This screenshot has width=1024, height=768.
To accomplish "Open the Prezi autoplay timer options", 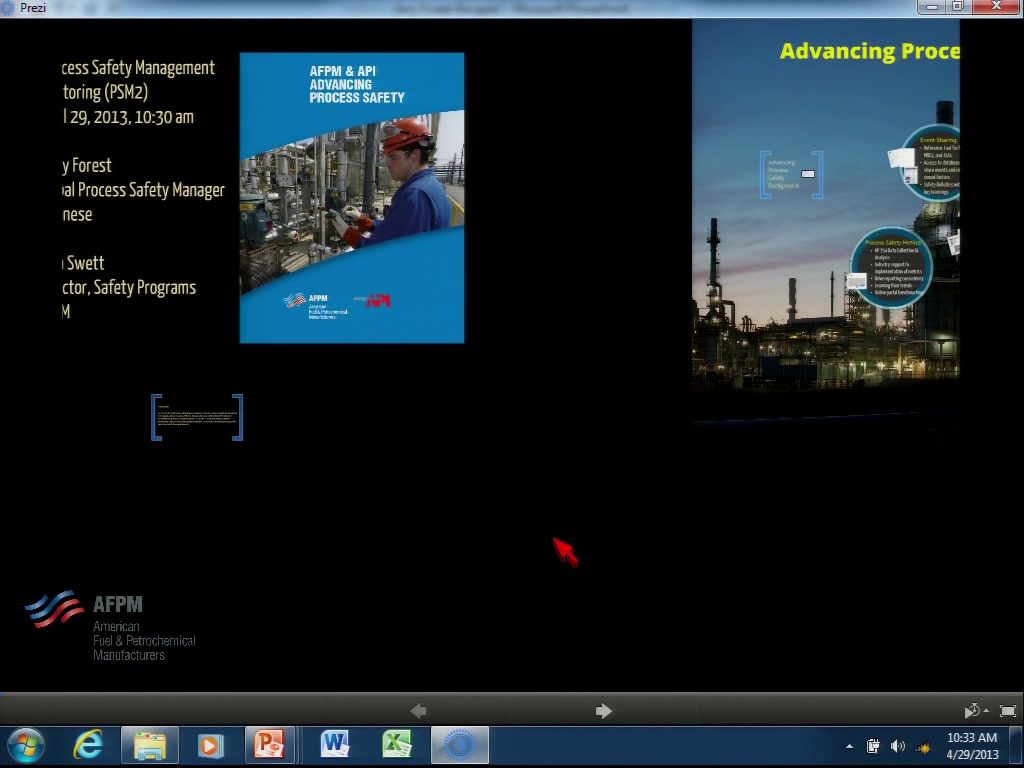I will pos(976,711).
